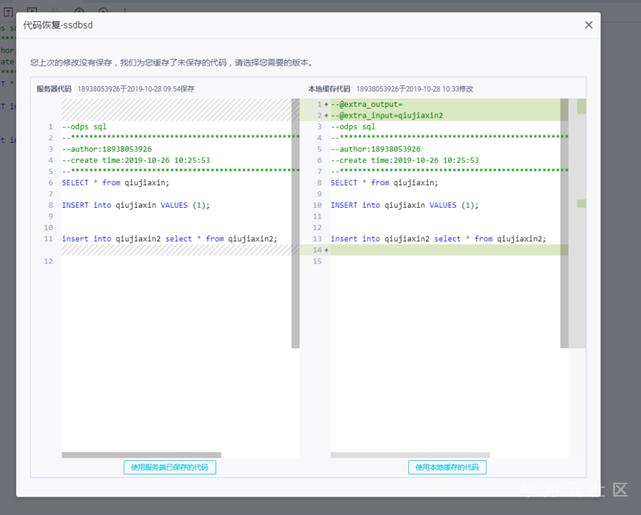Click the insert into qiujiaxin2 line in the local pane
This screenshot has width=641, height=515.
click(438, 239)
